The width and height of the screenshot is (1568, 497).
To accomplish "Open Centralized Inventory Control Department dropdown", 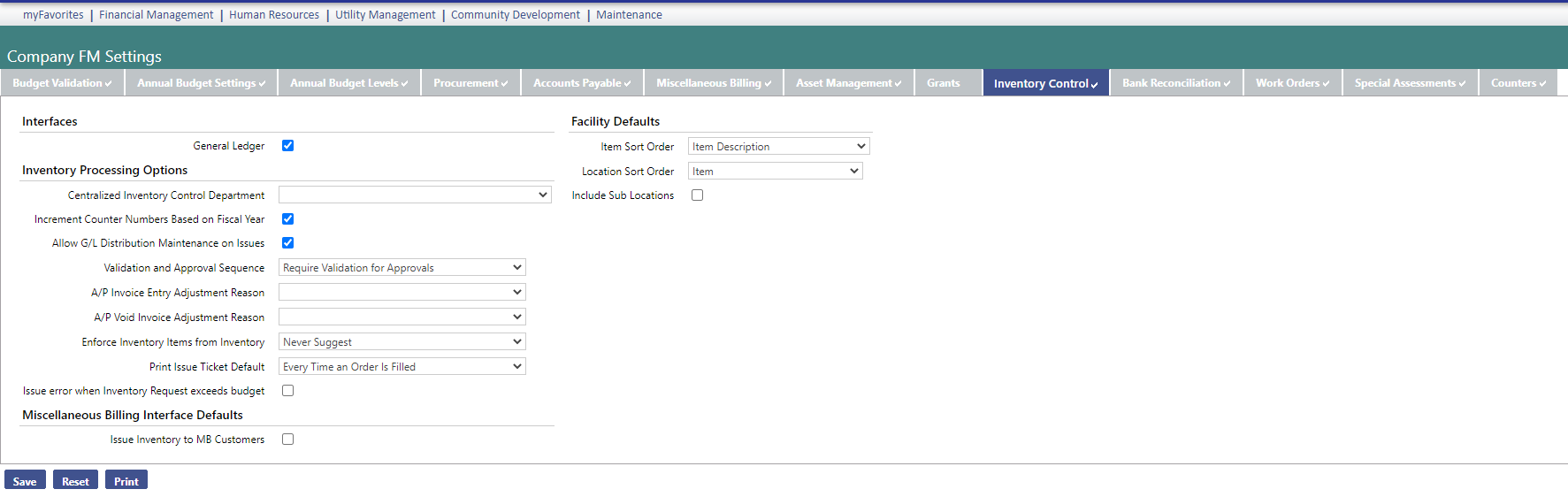I will [x=414, y=195].
